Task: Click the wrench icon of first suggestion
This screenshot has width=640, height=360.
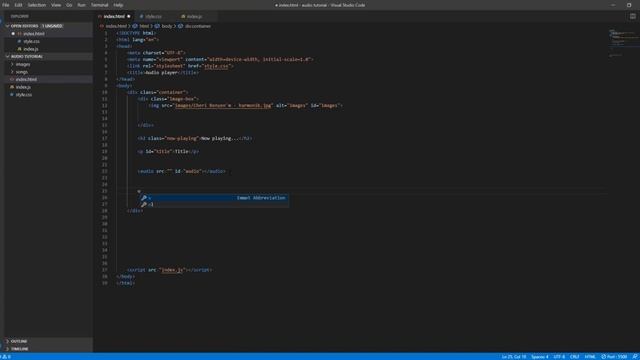Action: 144,198
